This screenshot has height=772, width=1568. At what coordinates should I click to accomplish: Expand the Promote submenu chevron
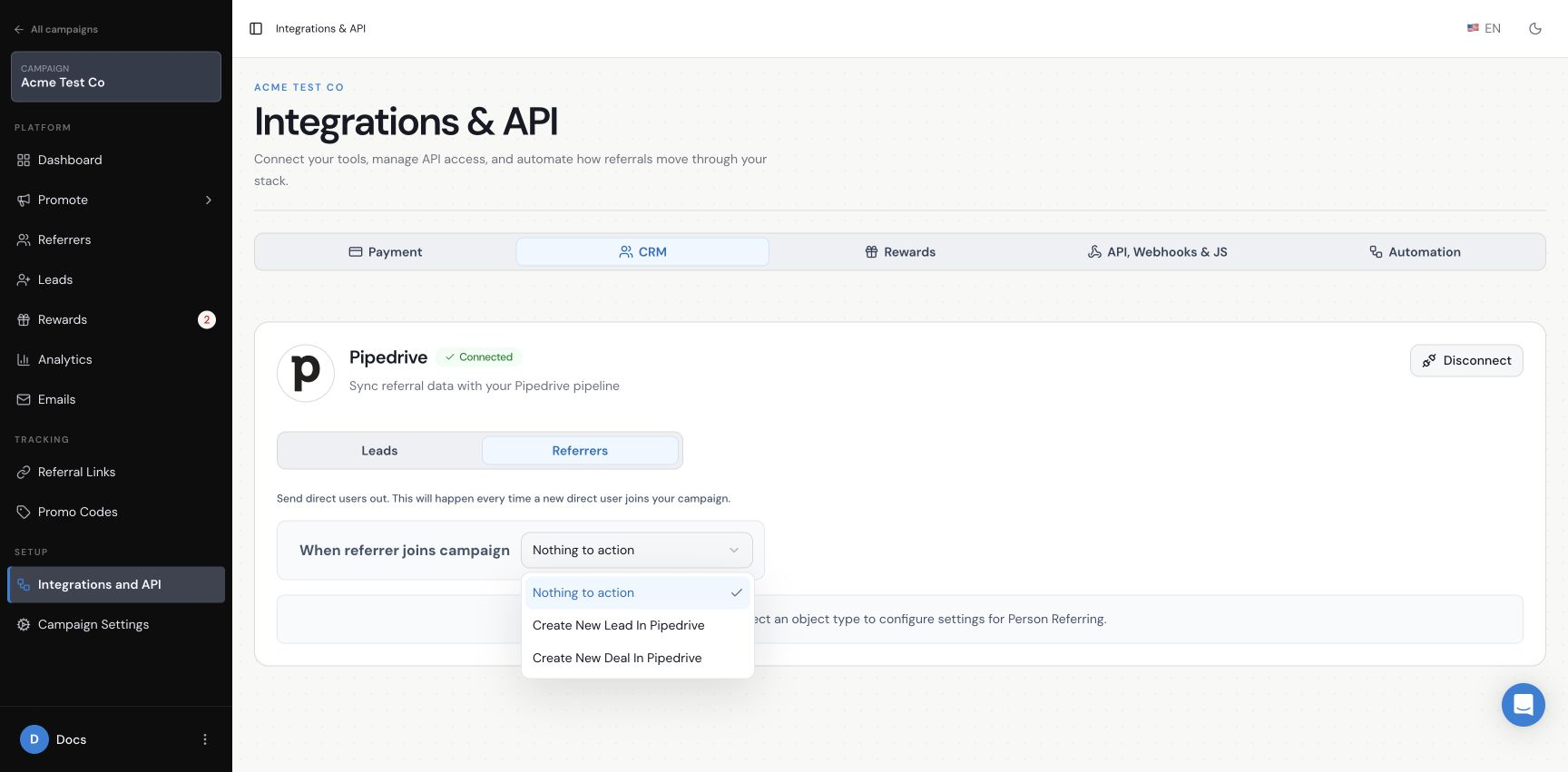209,200
